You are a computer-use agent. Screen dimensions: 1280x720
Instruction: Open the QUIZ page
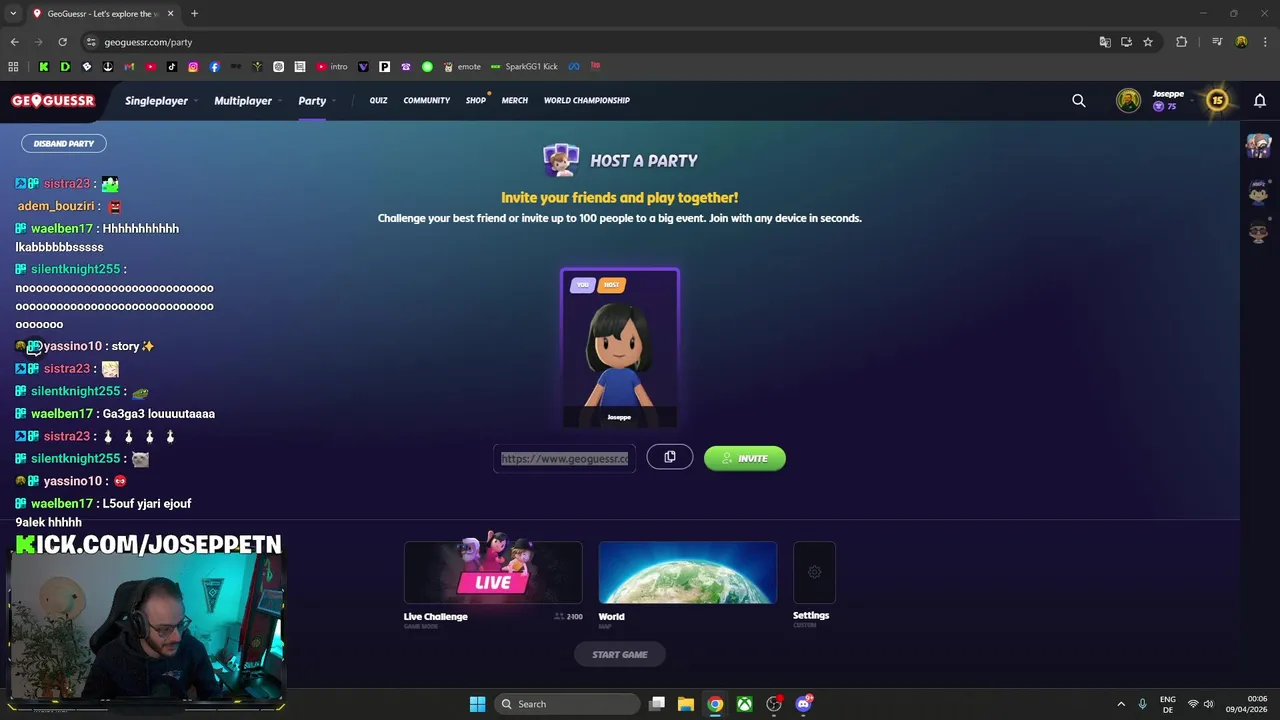[x=378, y=100]
